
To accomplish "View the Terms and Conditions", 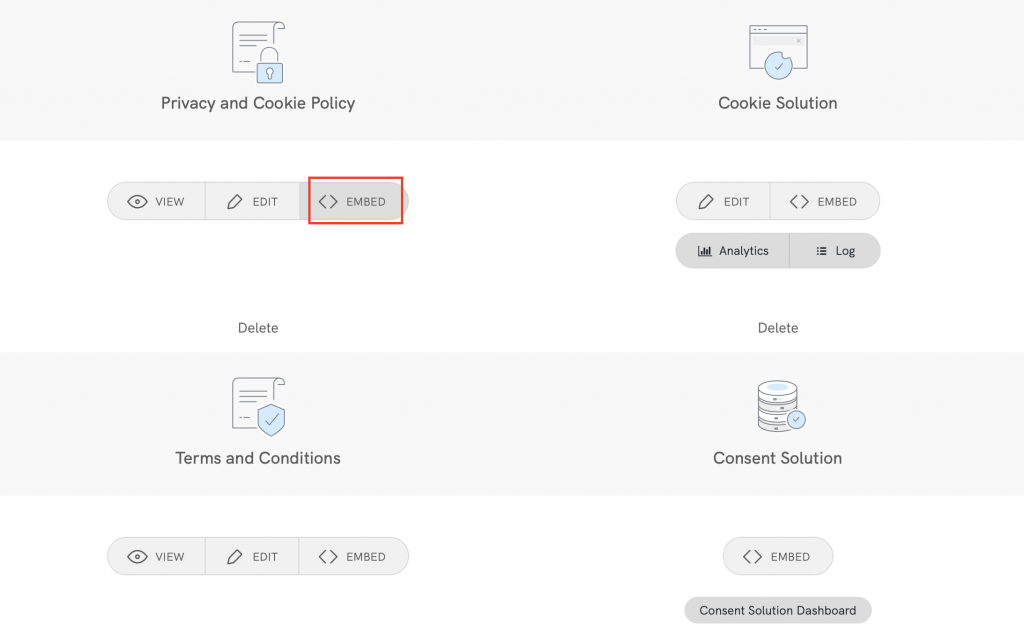I will coord(156,556).
